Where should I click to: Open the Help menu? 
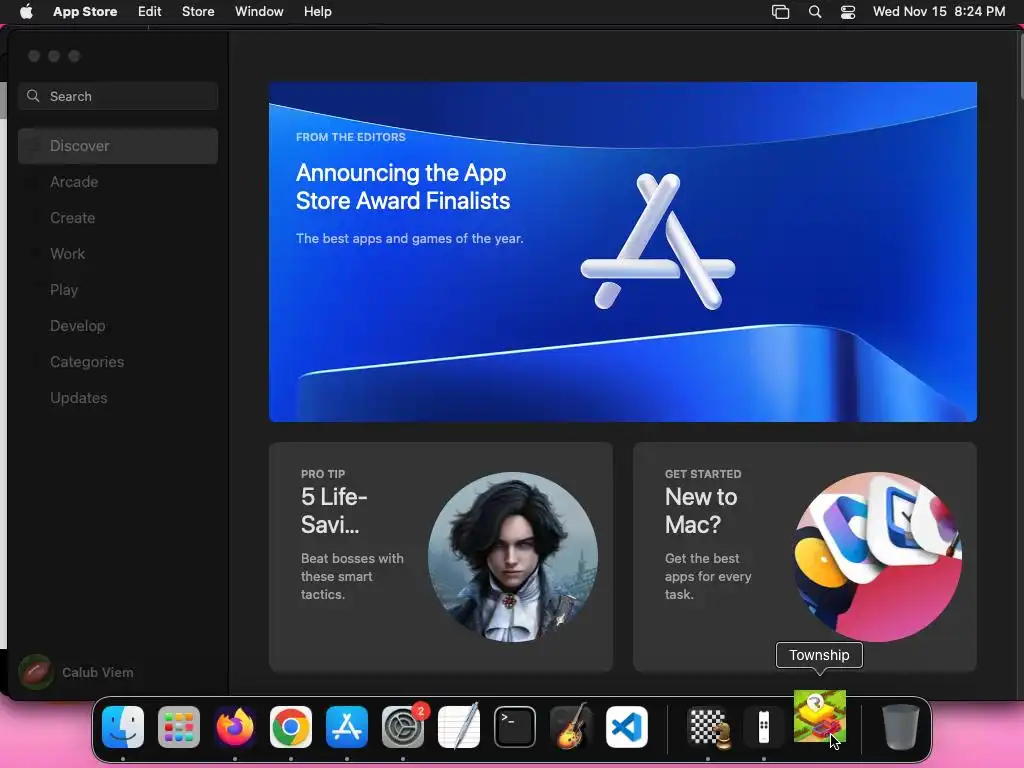[317, 11]
